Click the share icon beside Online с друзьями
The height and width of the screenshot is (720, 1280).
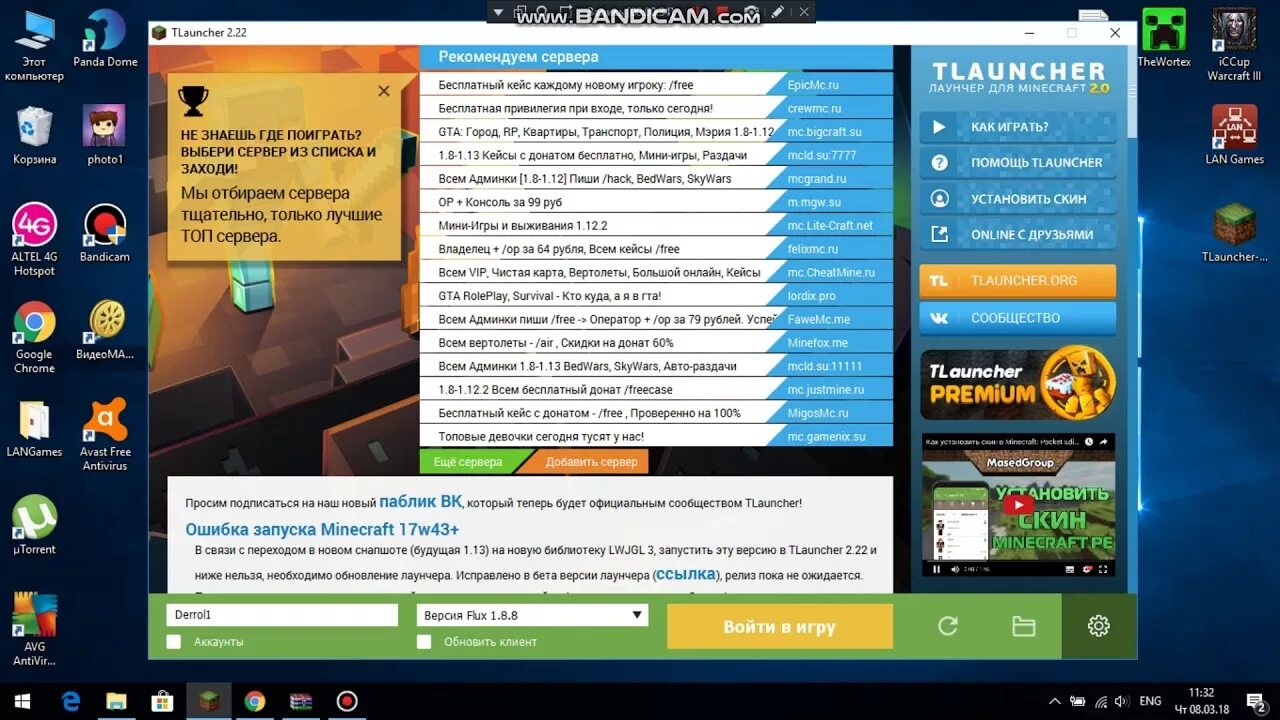point(939,234)
